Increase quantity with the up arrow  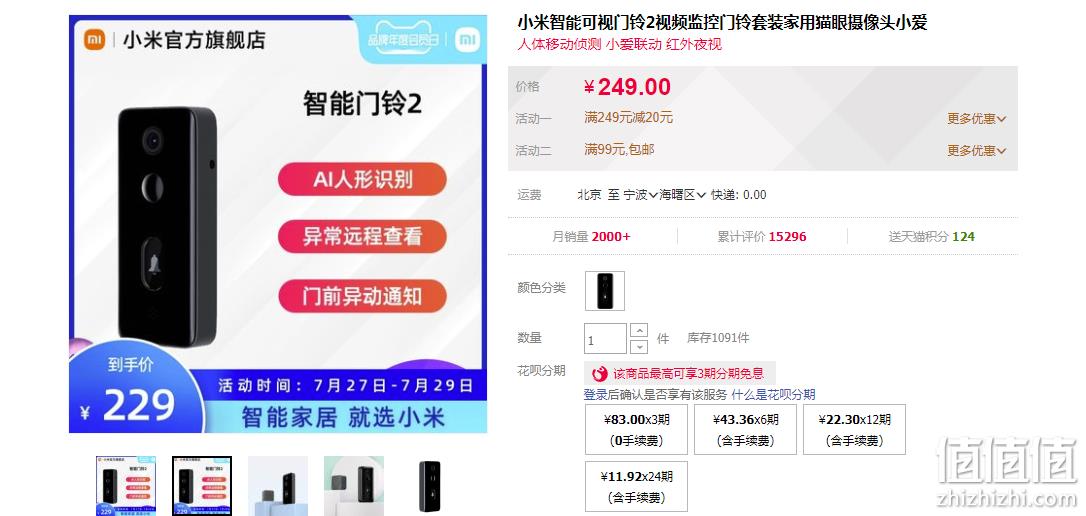tap(639, 331)
